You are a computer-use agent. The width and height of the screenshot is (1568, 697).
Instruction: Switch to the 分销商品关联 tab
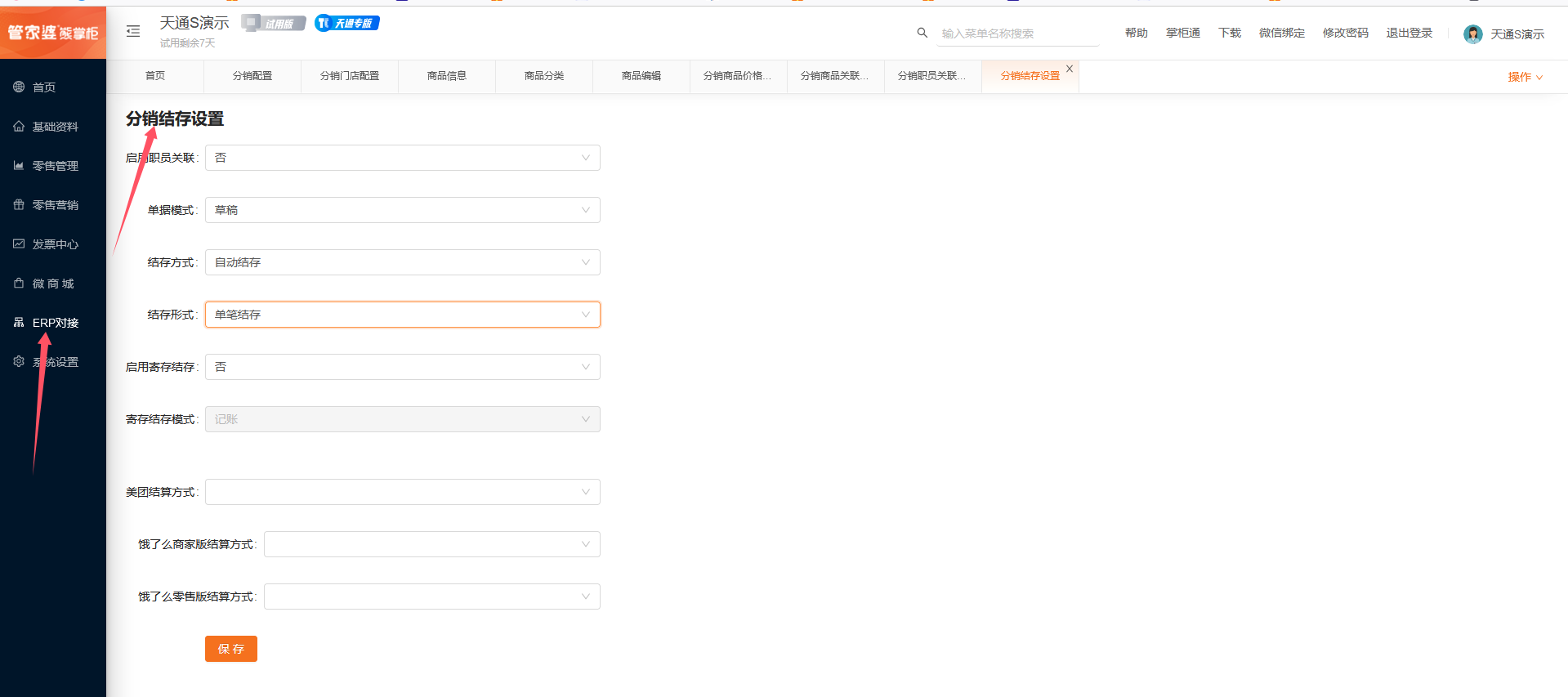pos(836,76)
